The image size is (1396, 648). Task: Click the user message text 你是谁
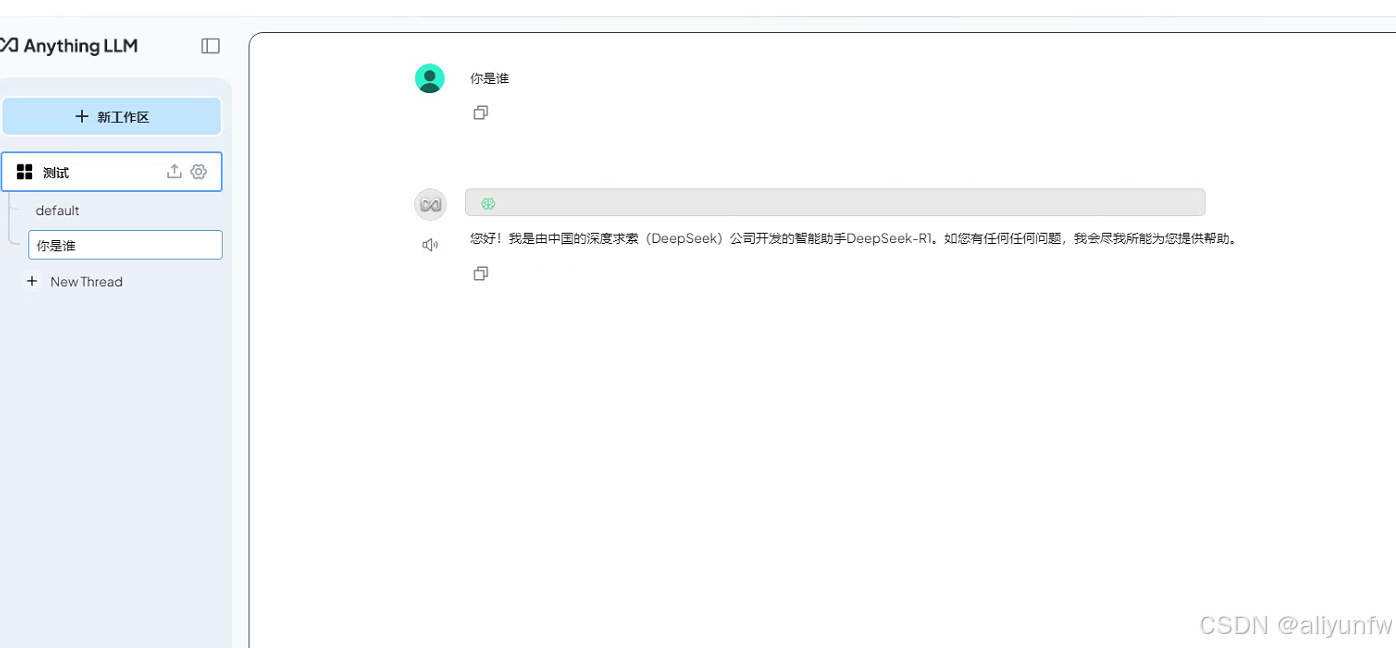pos(490,78)
